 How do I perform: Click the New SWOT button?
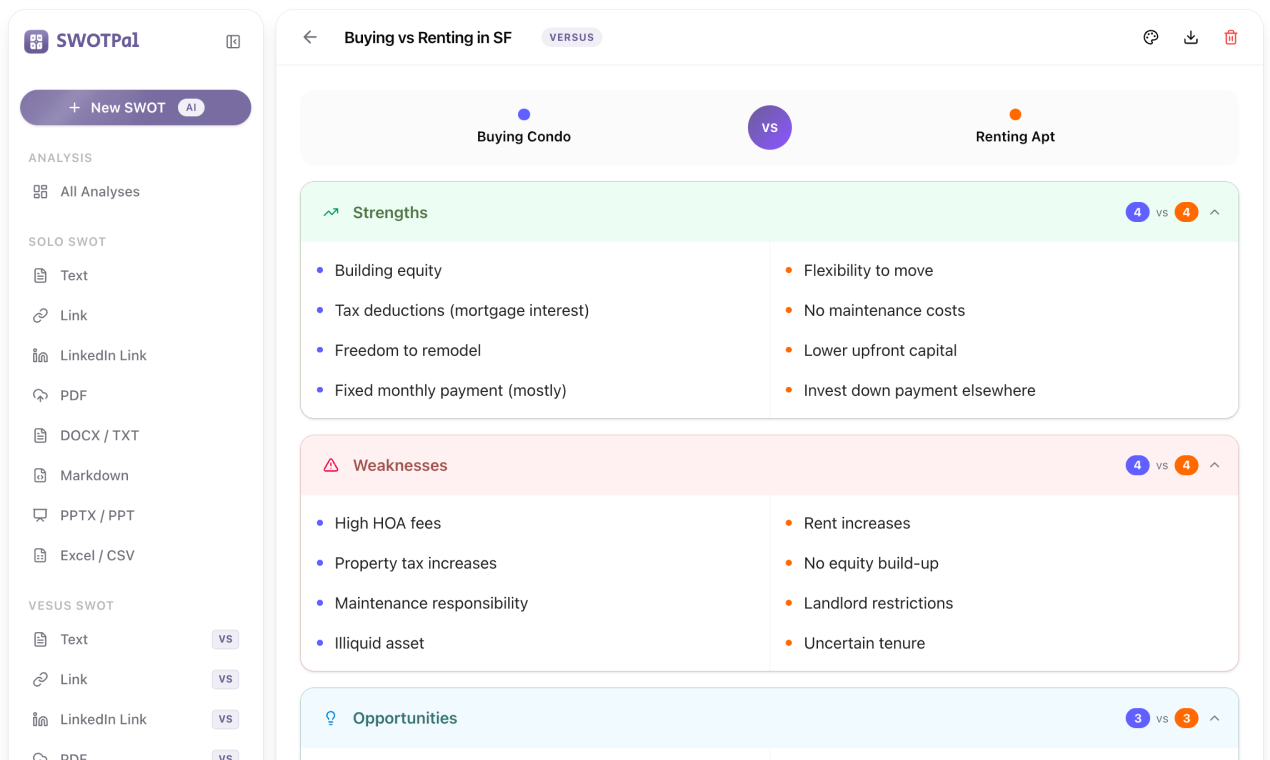click(135, 107)
